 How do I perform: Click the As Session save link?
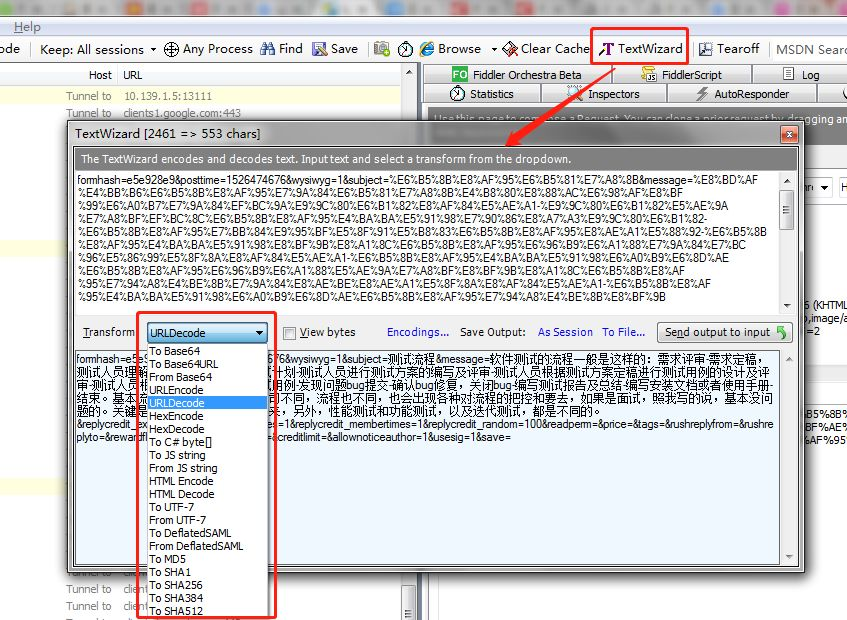click(565, 332)
